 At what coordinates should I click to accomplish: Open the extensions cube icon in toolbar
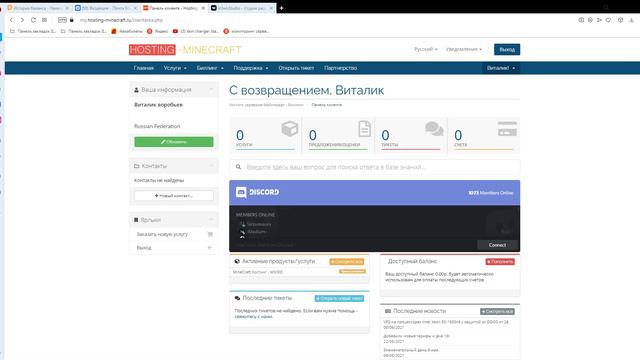(x=620, y=20)
